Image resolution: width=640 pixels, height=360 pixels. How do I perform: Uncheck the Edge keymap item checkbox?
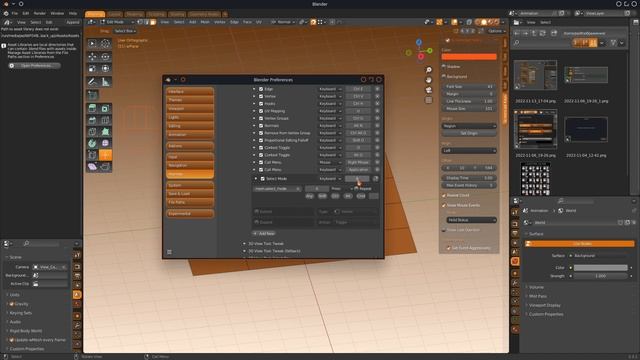(261, 89)
